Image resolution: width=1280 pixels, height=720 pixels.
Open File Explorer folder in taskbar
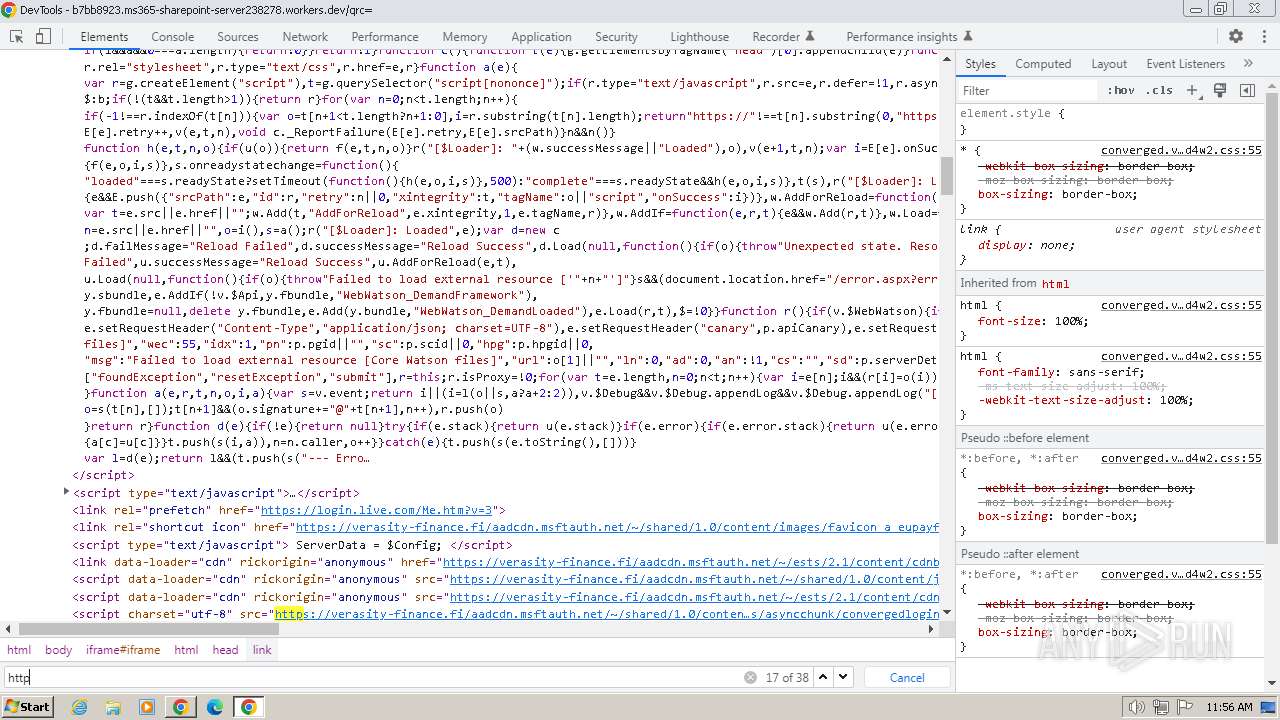click(114, 707)
